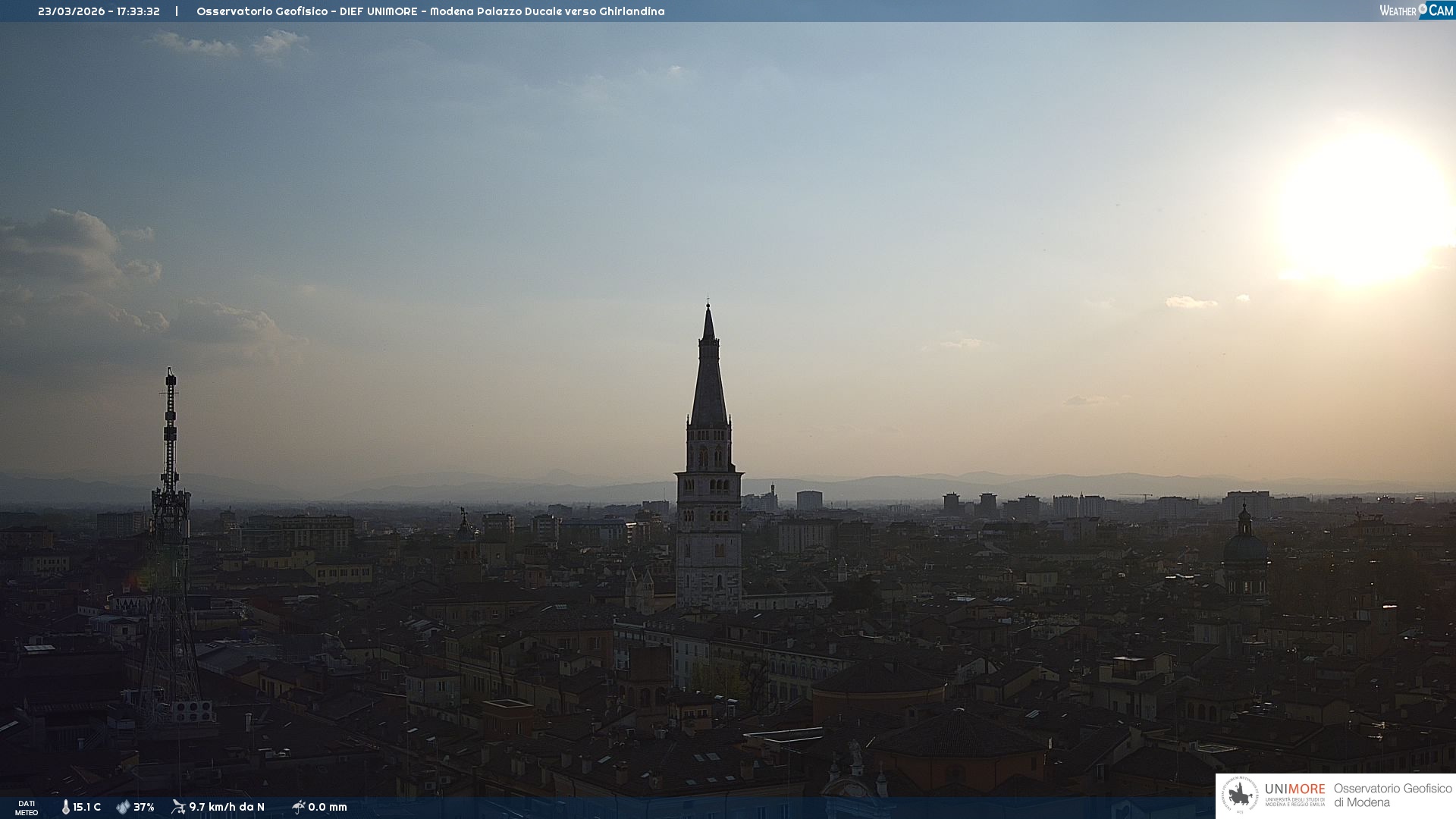Click the UNIMORE round seal emblem

point(1240,795)
